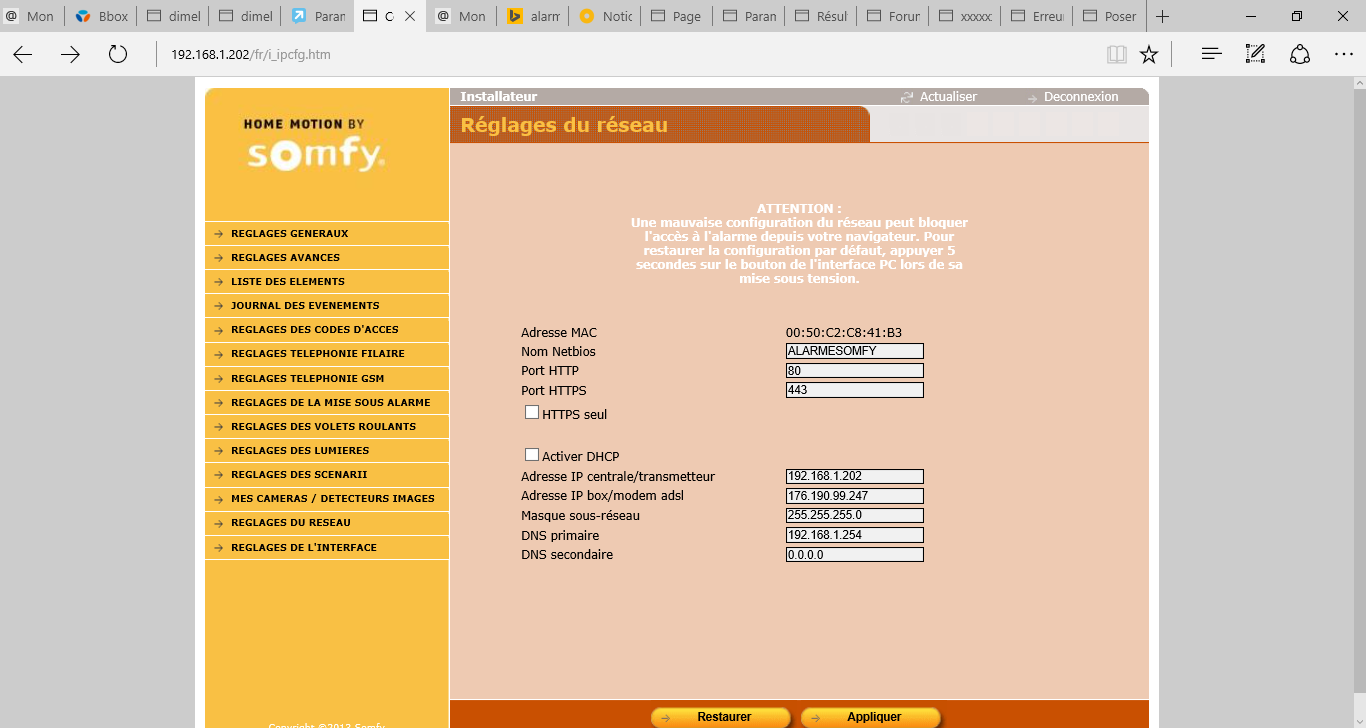Open the Share icon in Edge toolbar
1366x728 pixels.
tap(1300, 54)
